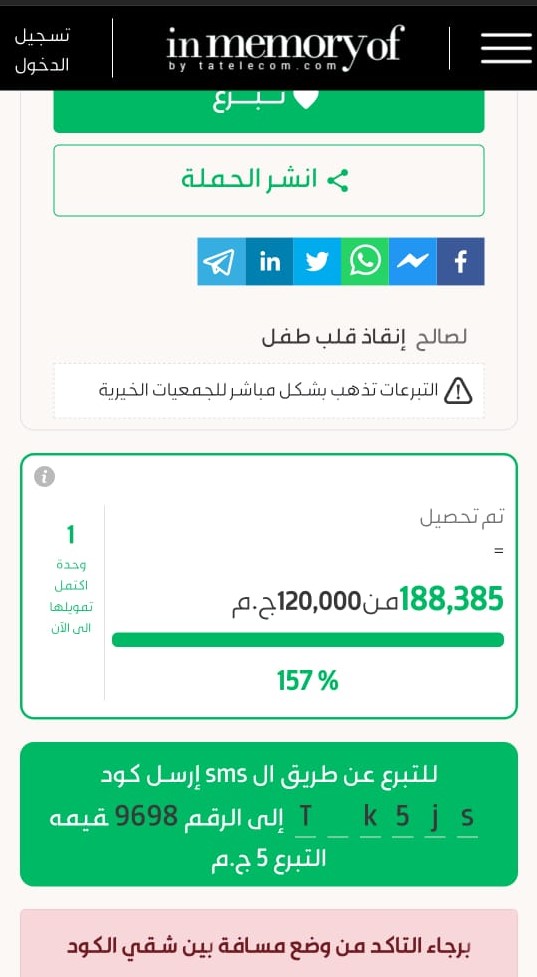Click the heart icon on donate button
This screenshot has width=537, height=977.
[x=305, y=99]
